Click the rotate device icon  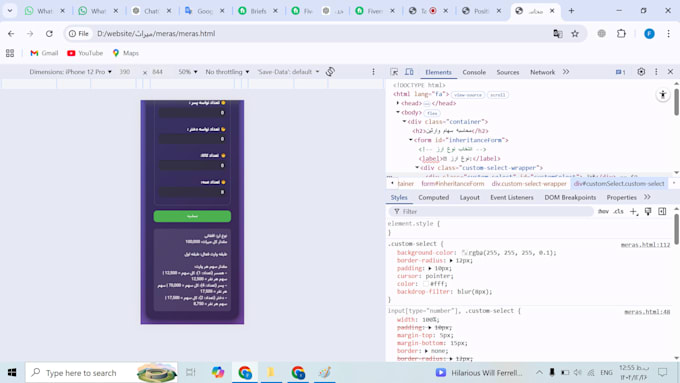click(x=330, y=72)
